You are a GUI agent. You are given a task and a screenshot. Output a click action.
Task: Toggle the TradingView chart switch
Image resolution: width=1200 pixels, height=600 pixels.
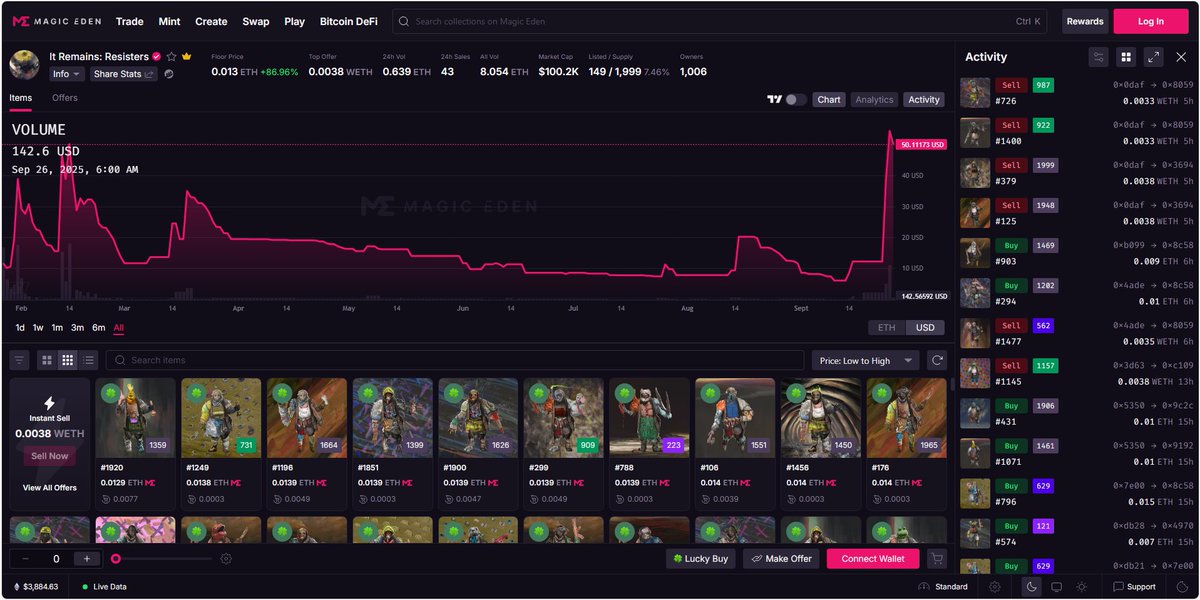coord(796,99)
